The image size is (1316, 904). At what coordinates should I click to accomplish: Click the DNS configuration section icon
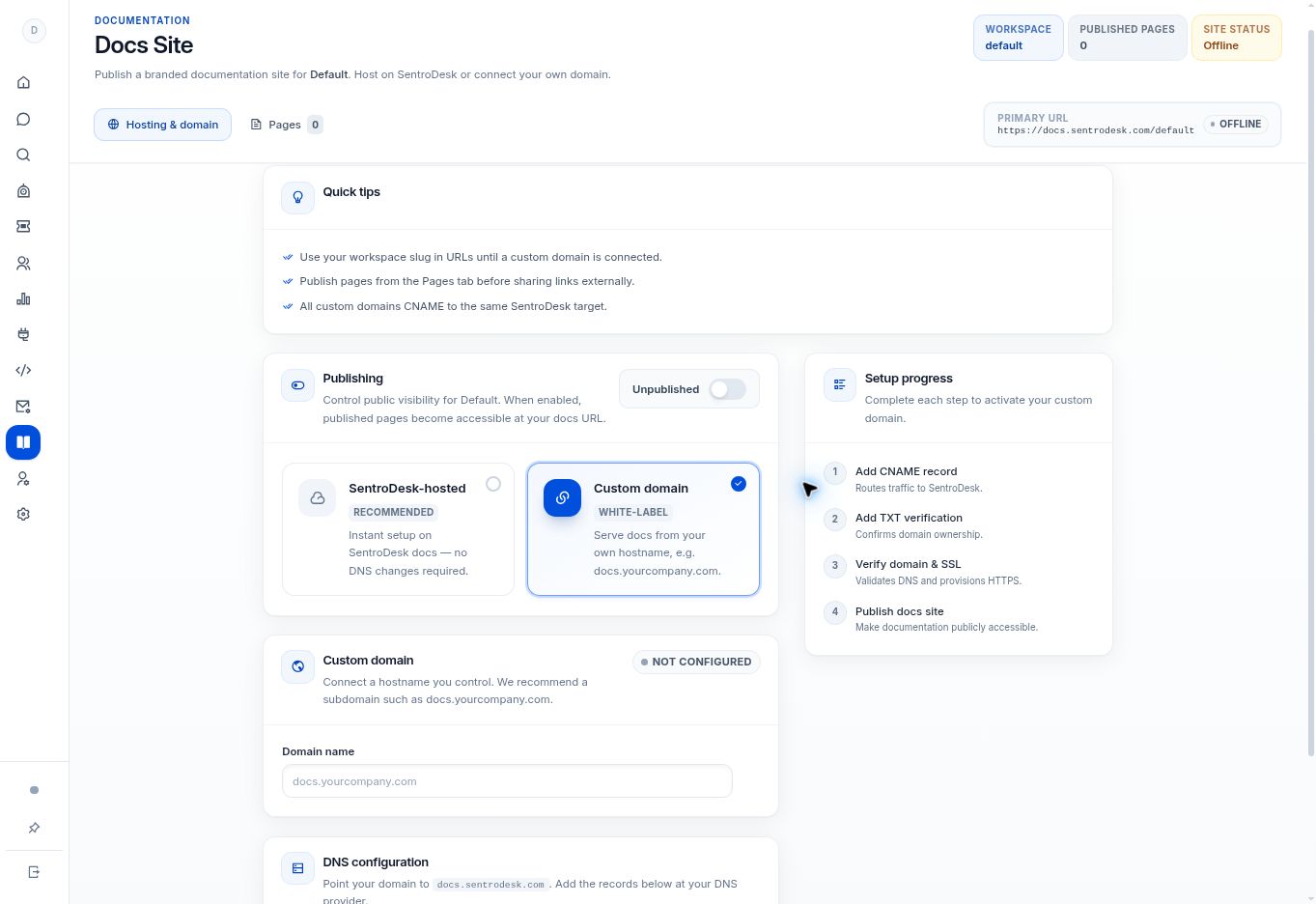[298, 868]
